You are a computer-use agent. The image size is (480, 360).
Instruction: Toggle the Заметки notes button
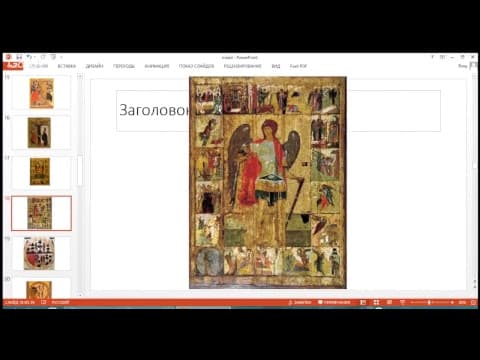point(299,302)
